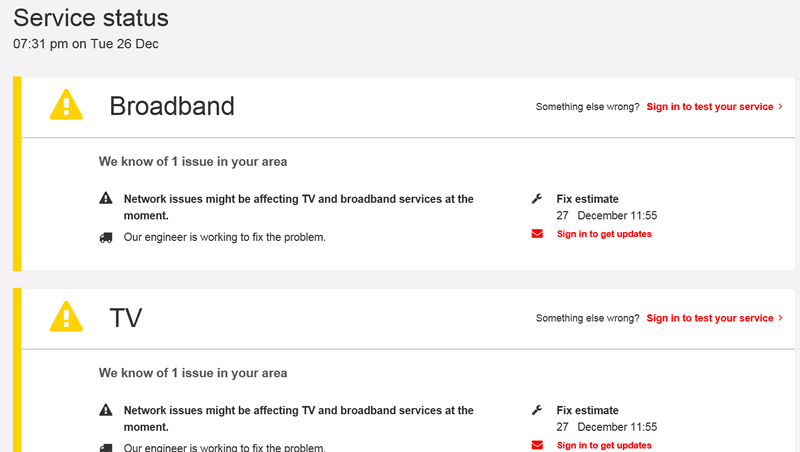Click the red envelope icon under TV
The width and height of the screenshot is (800, 452).
tap(537, 445)
